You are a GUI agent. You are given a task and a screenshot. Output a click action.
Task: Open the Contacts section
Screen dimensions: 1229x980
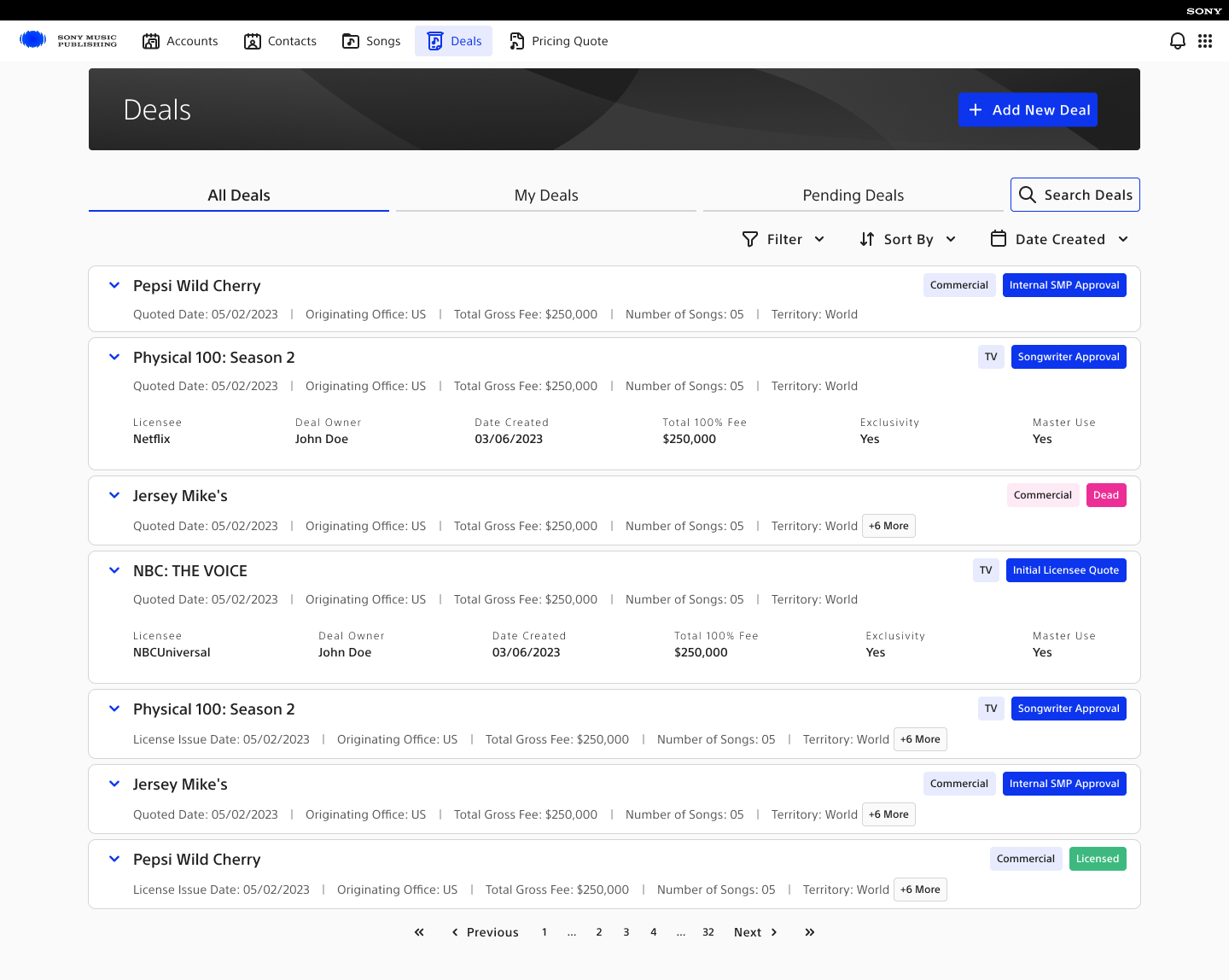[280, 41]
